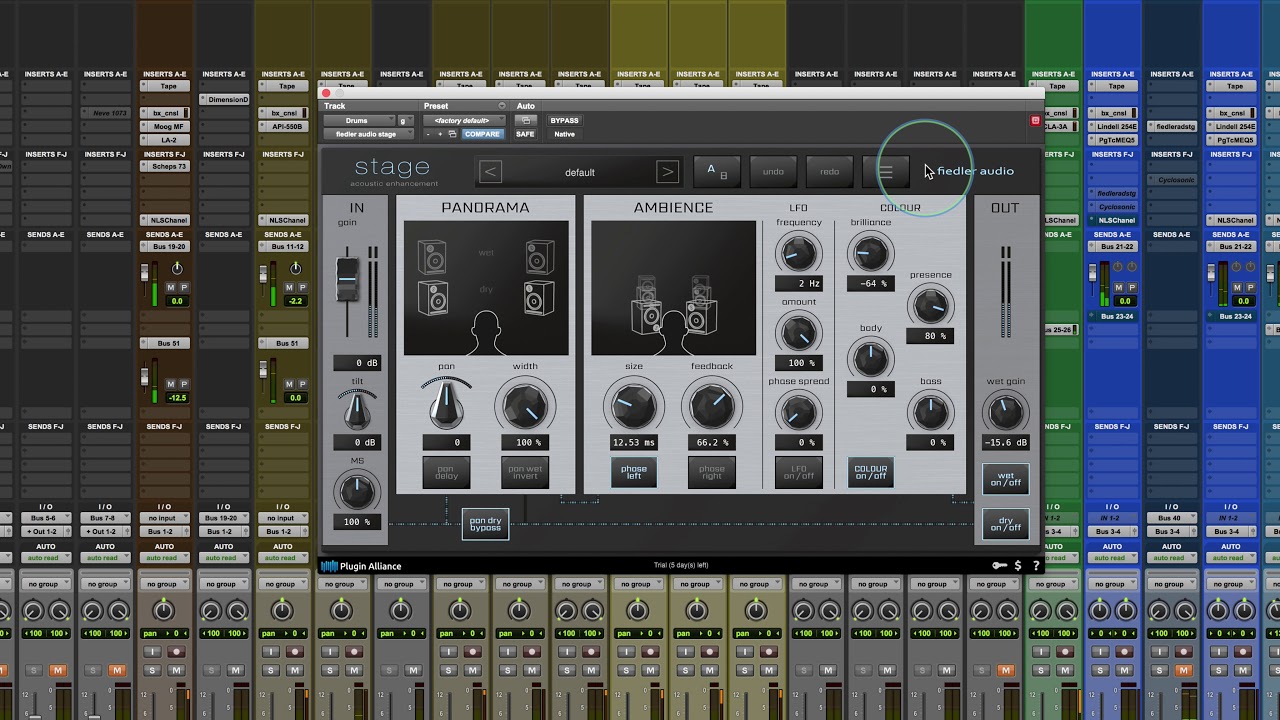Click the brilliance knob in Colour
The height and width of the screenshot is (720, 1280).
[870, 253]
